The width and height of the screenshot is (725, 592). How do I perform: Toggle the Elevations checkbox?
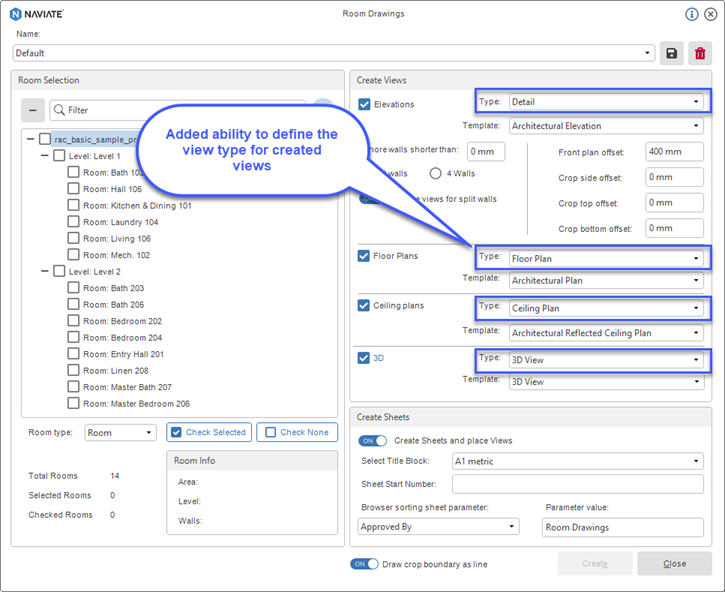click(364, 104)
